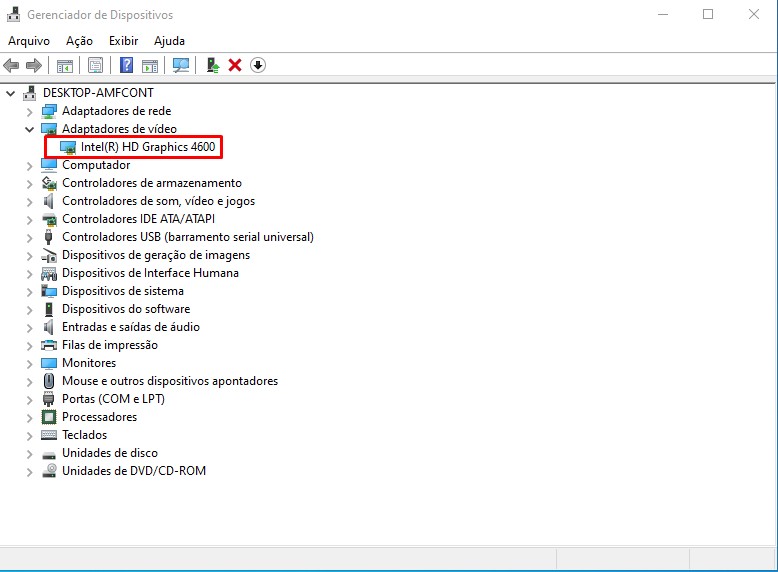Expand Adaptadores de rede node
Image resolution: width=778 pixels, height=572 pixels.
[29, 112]
